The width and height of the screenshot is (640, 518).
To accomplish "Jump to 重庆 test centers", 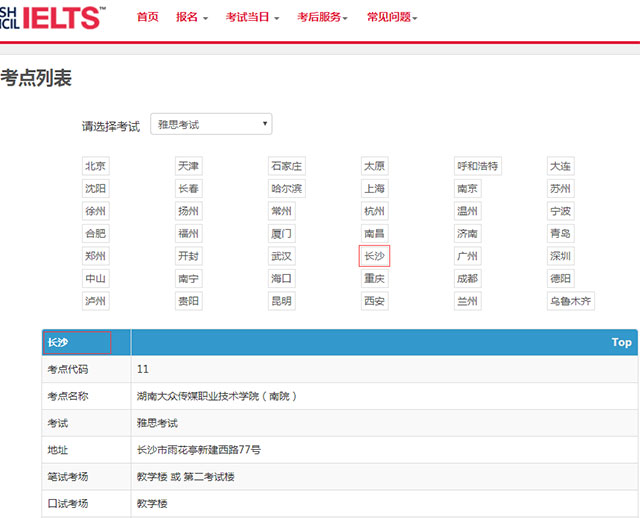I will 374,278.
